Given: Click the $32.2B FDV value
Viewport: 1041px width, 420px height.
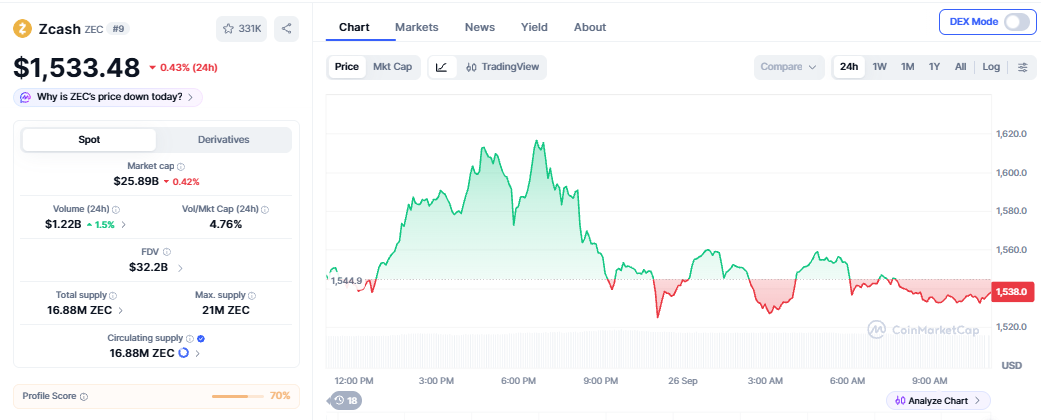Looking at the screenshot, I should (x=149, y=268).
